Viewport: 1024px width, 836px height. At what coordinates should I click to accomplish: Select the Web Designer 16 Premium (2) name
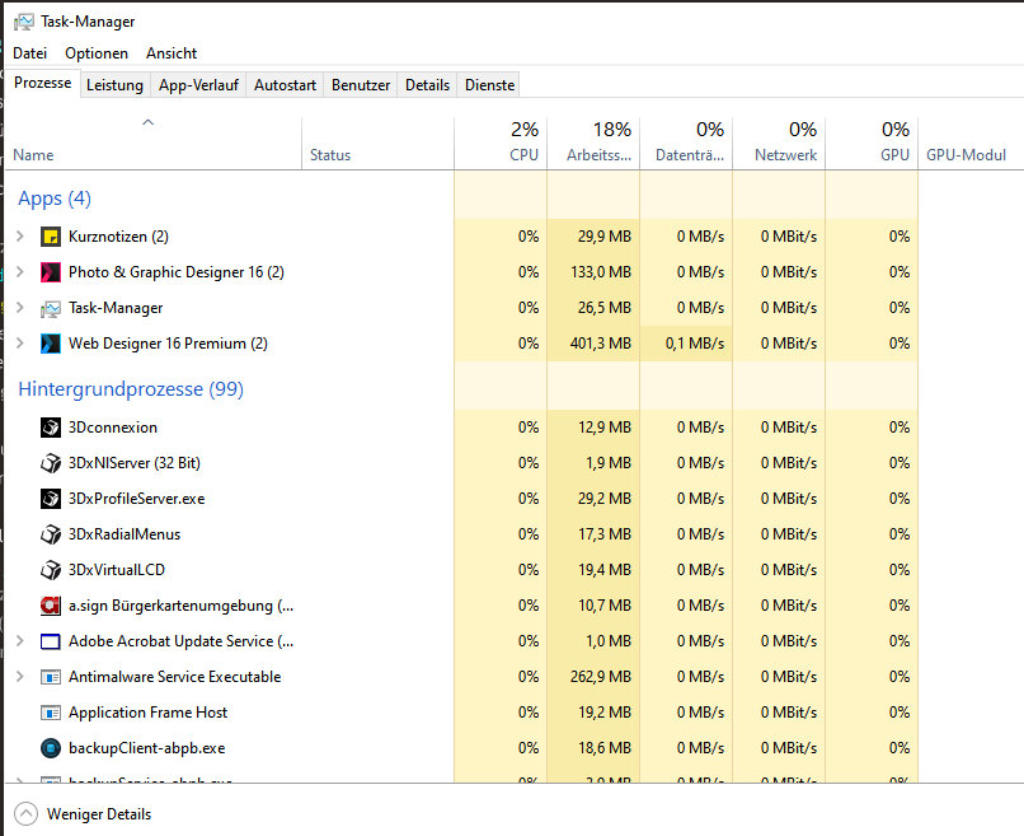coord(168,344)
